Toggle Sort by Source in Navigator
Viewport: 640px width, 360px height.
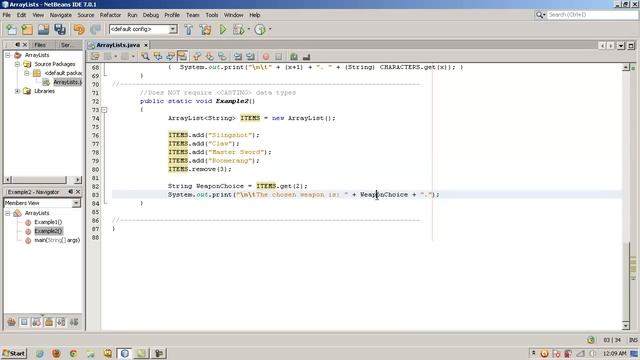[x=73, y=322]
